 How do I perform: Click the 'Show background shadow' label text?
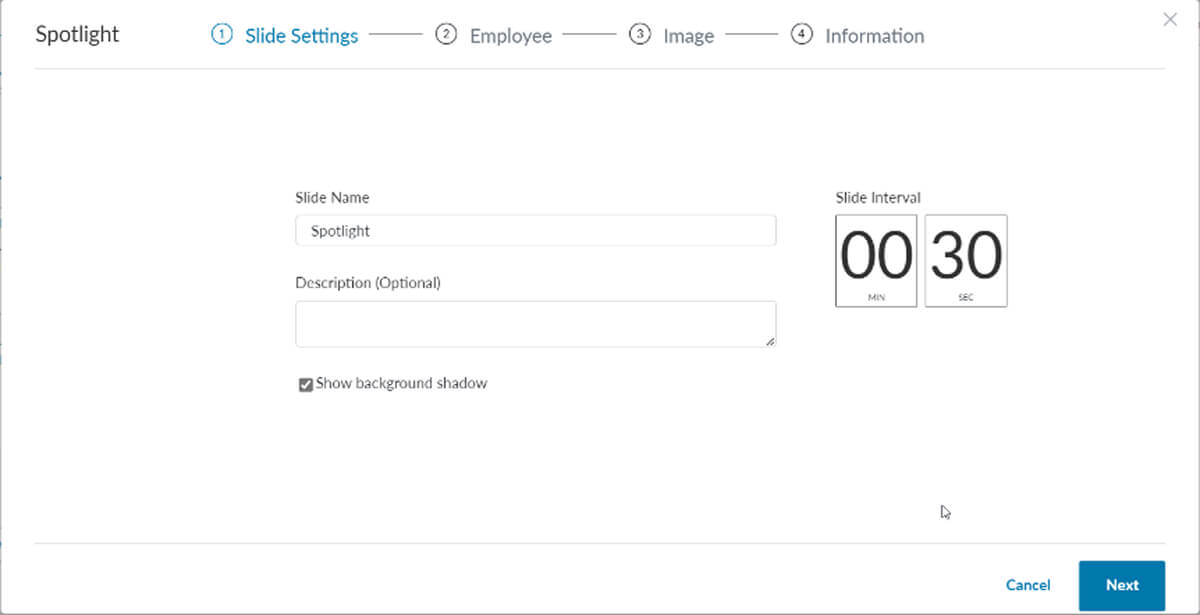coord(401,383)
